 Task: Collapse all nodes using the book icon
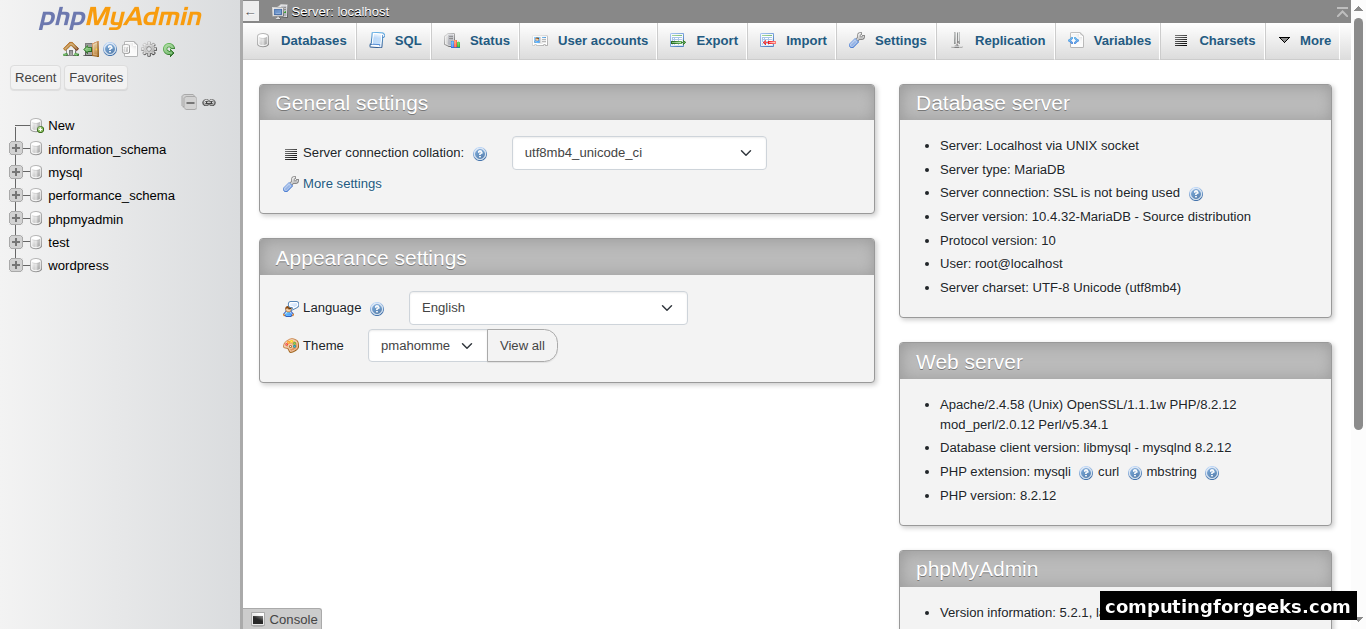[x=189, y=102]
